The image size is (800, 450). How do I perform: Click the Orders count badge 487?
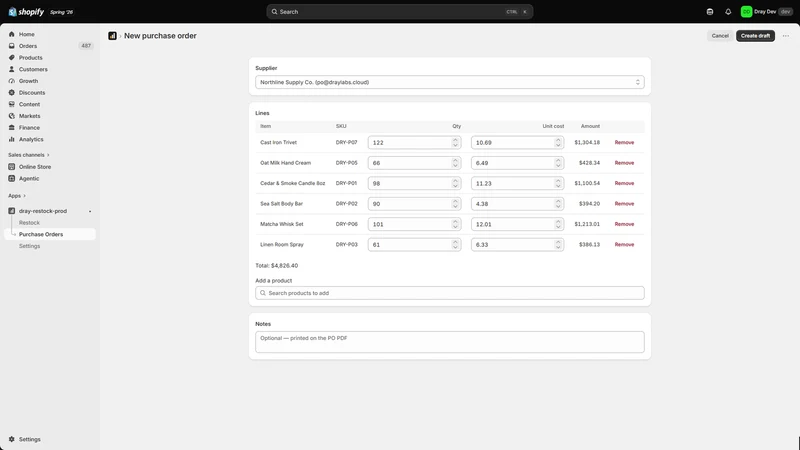[86, 46]
